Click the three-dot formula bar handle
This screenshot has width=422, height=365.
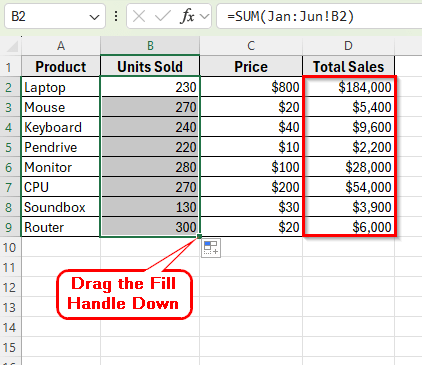[x=116, y=16]
